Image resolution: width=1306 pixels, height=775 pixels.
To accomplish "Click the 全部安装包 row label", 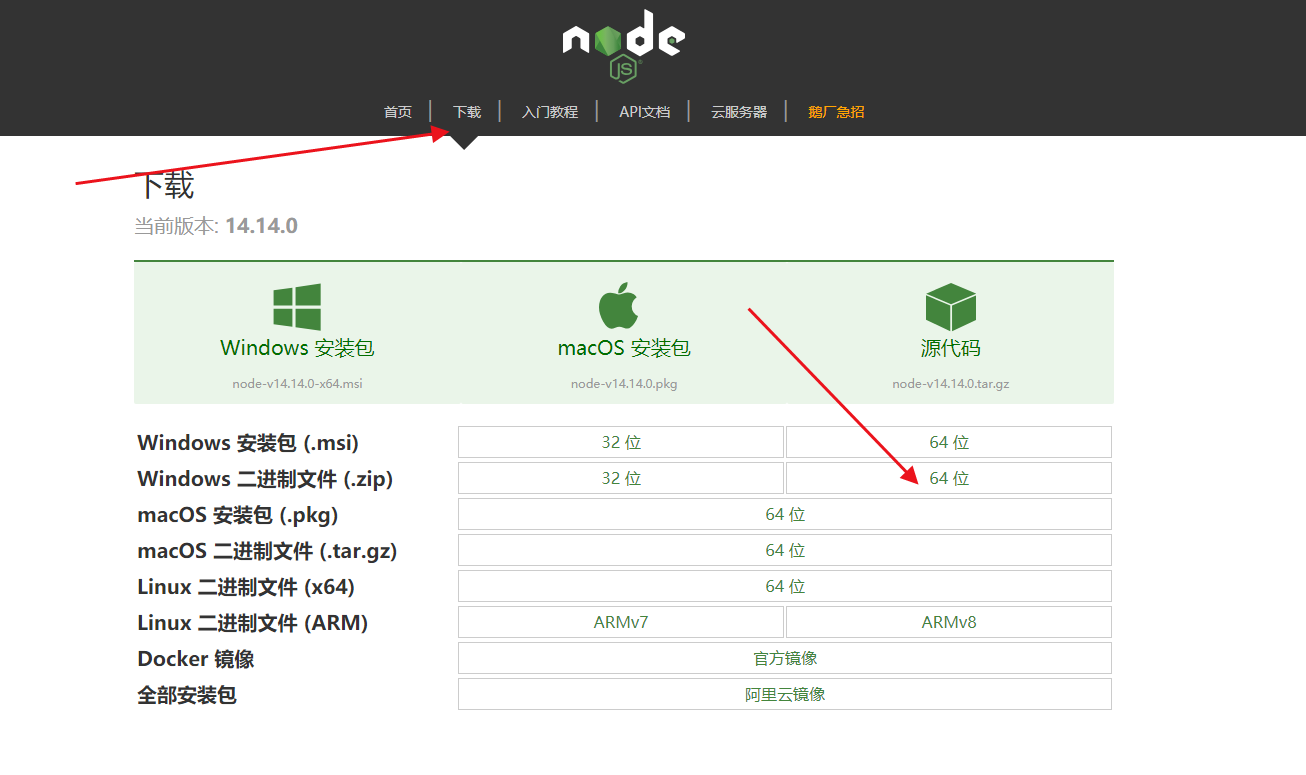I will click(187, 695).
